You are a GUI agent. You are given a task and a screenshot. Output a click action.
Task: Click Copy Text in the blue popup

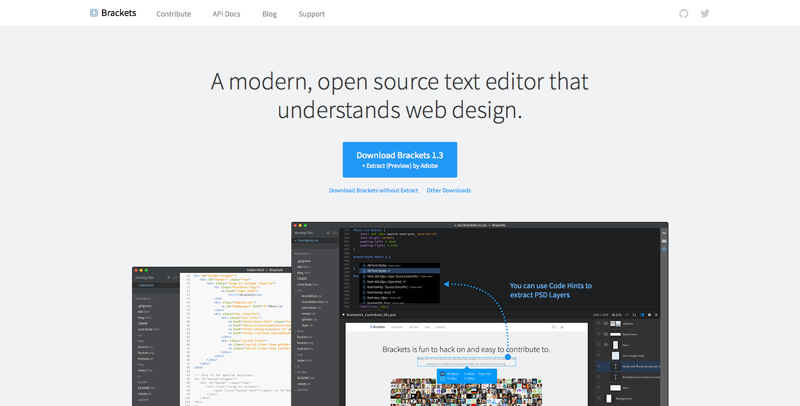coord(485,374)
